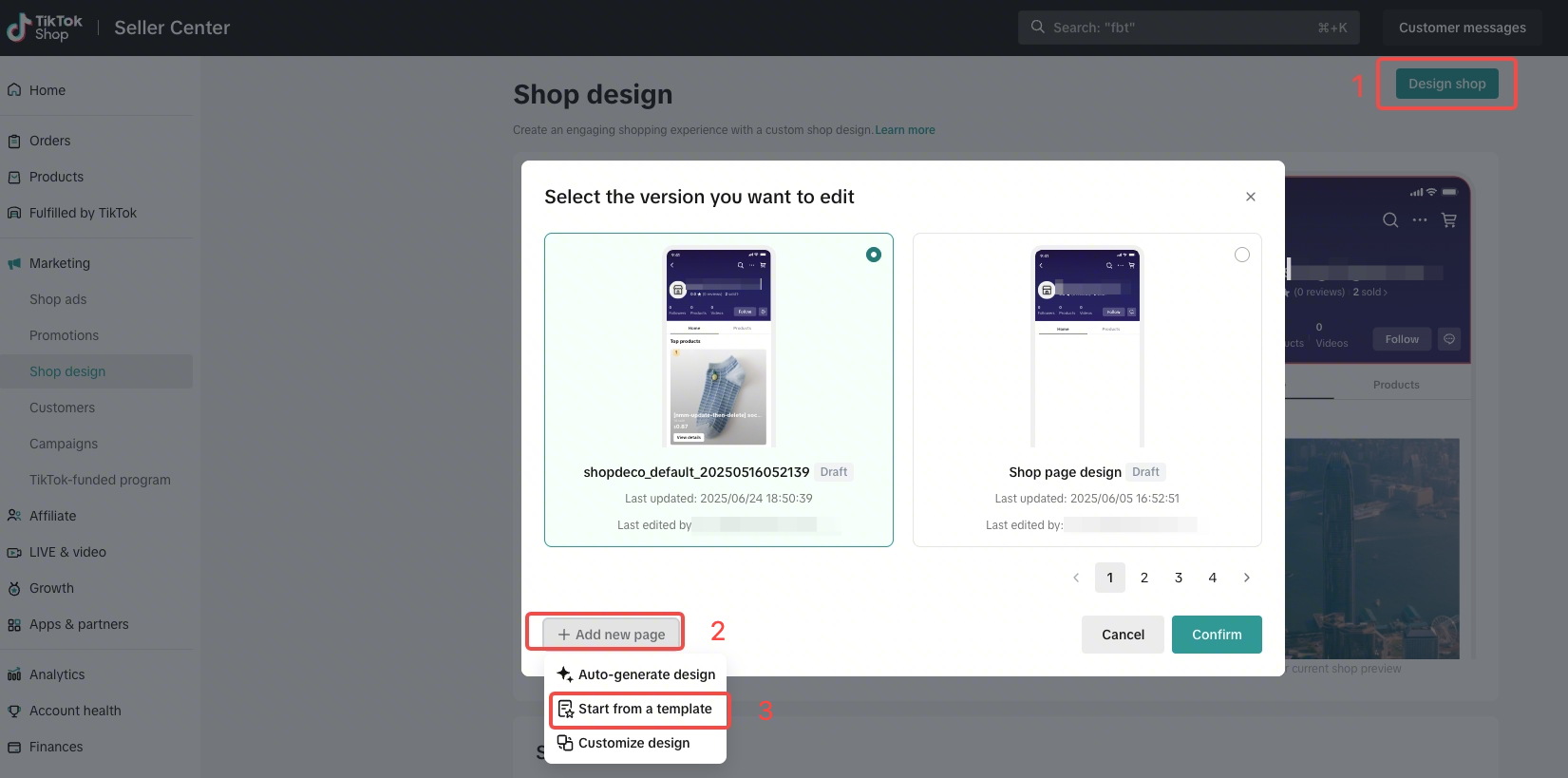Click the Growth medal icon
Screen dimensions: 1568x778
click(x=14, y=588)
